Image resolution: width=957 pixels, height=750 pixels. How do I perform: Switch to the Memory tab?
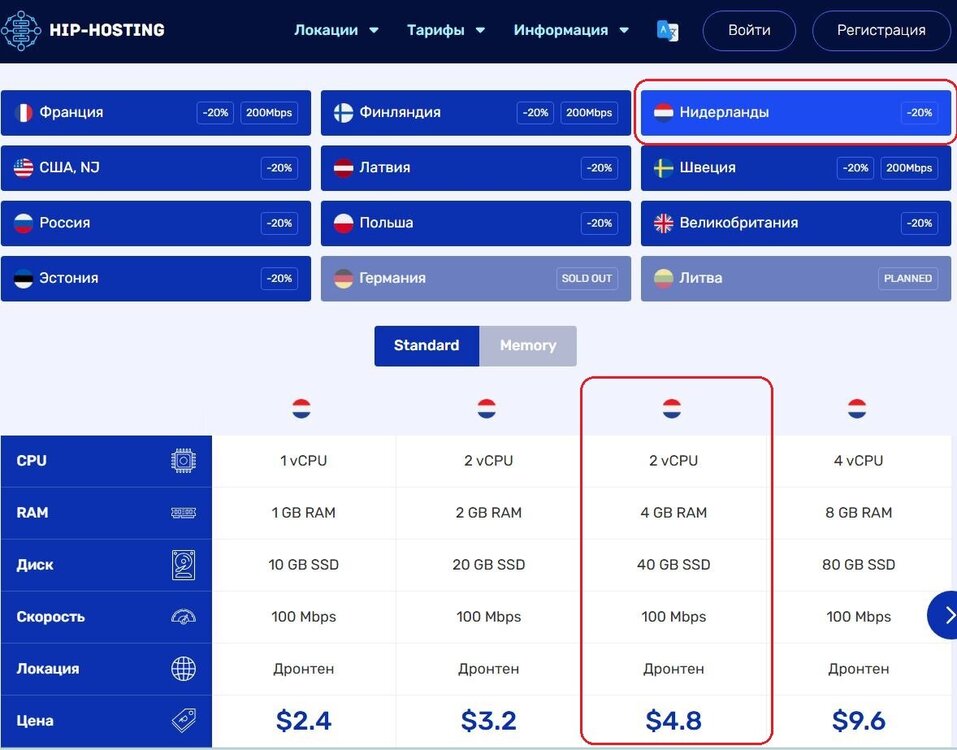coord(528,346)
